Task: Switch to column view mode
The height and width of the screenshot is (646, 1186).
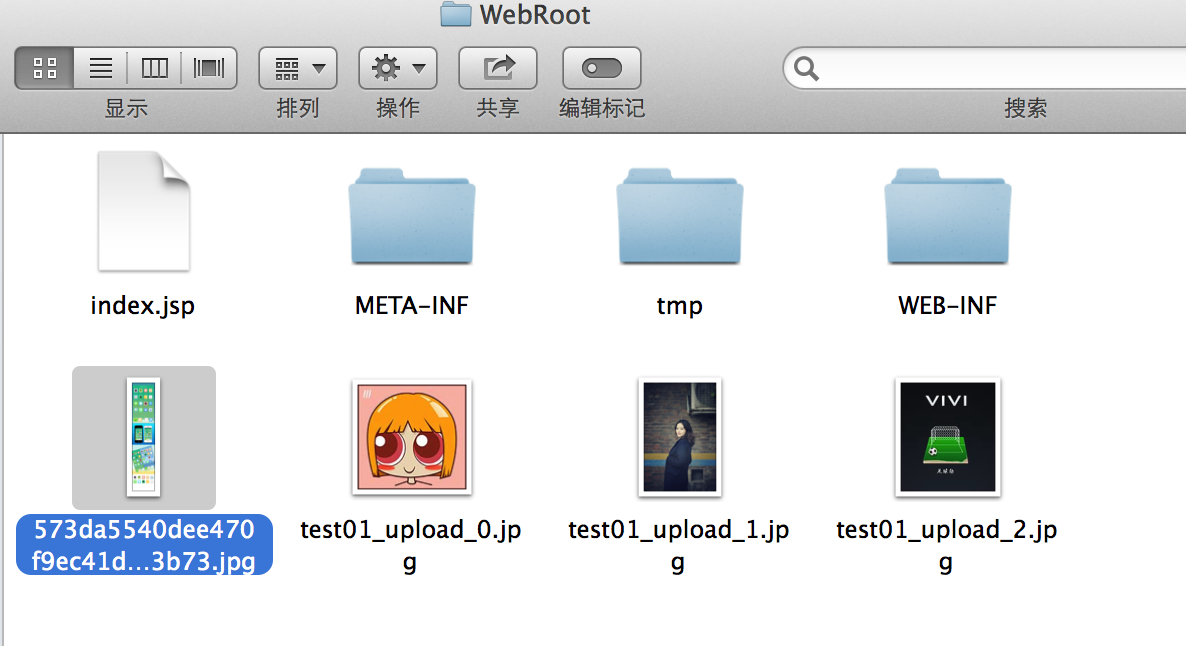Action: tap(154, 68)
